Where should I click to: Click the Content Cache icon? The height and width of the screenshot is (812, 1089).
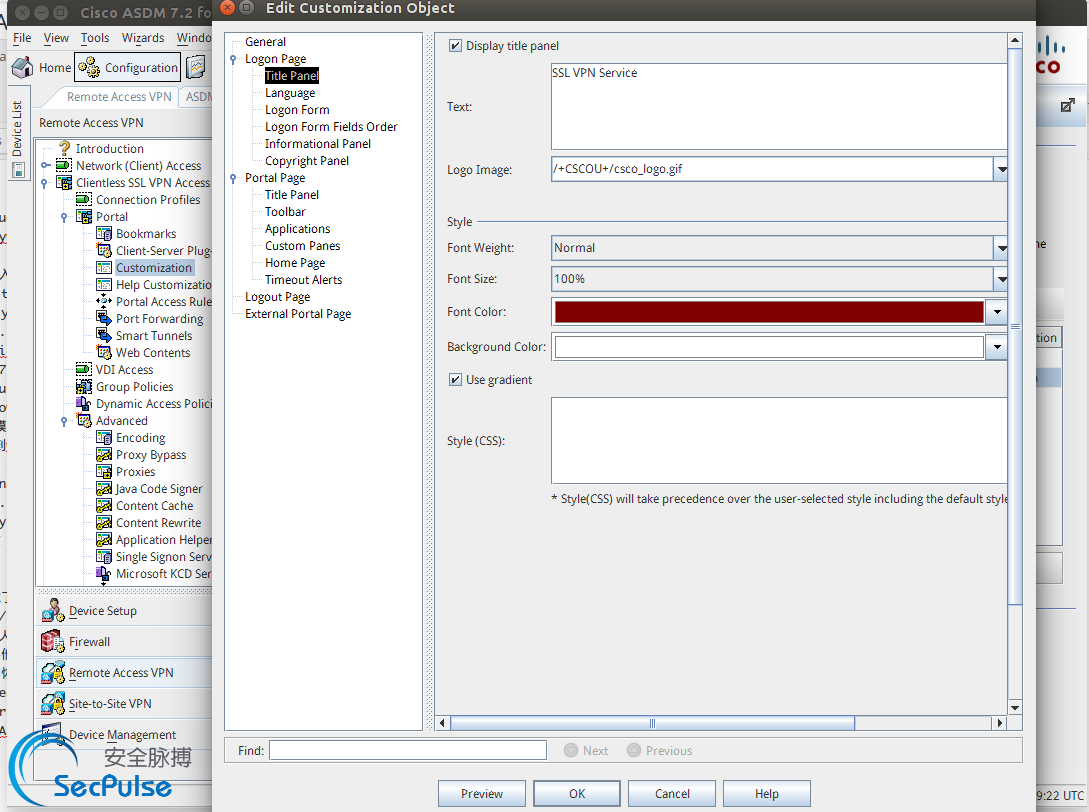coord(103,506)
